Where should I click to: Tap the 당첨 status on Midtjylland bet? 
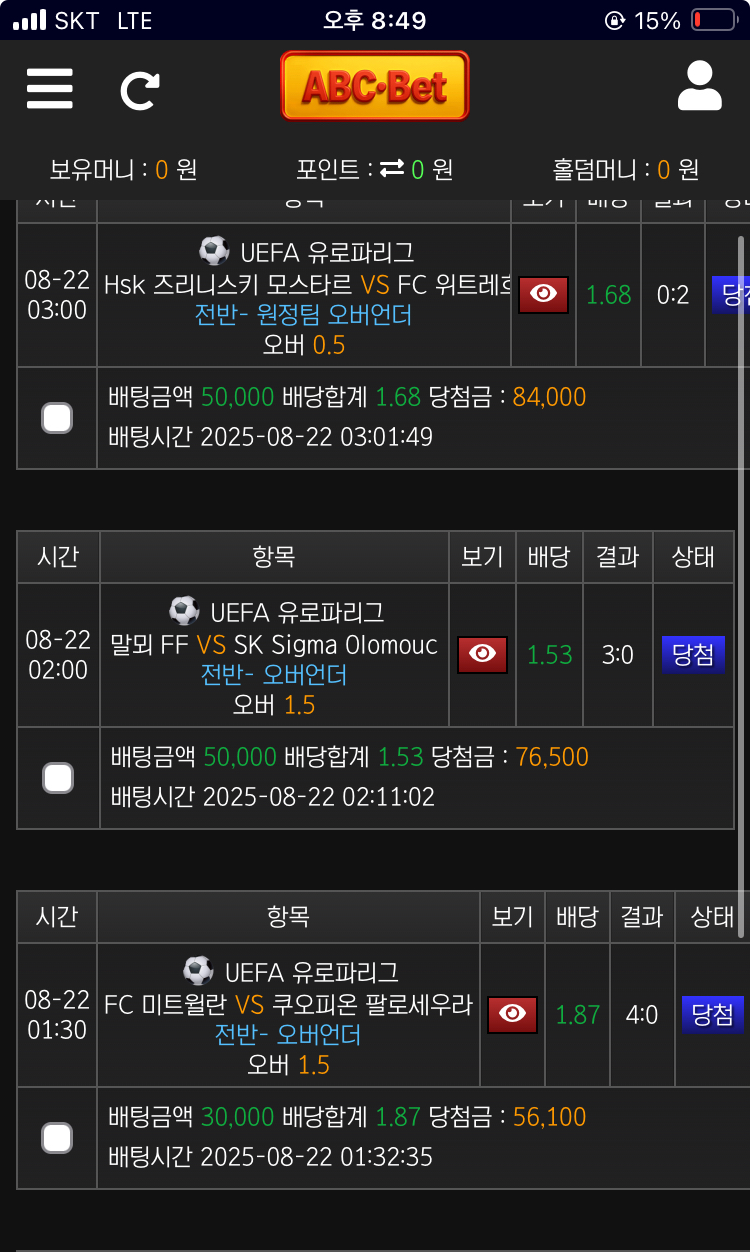pyautogui.click(x=712, y=1015)
